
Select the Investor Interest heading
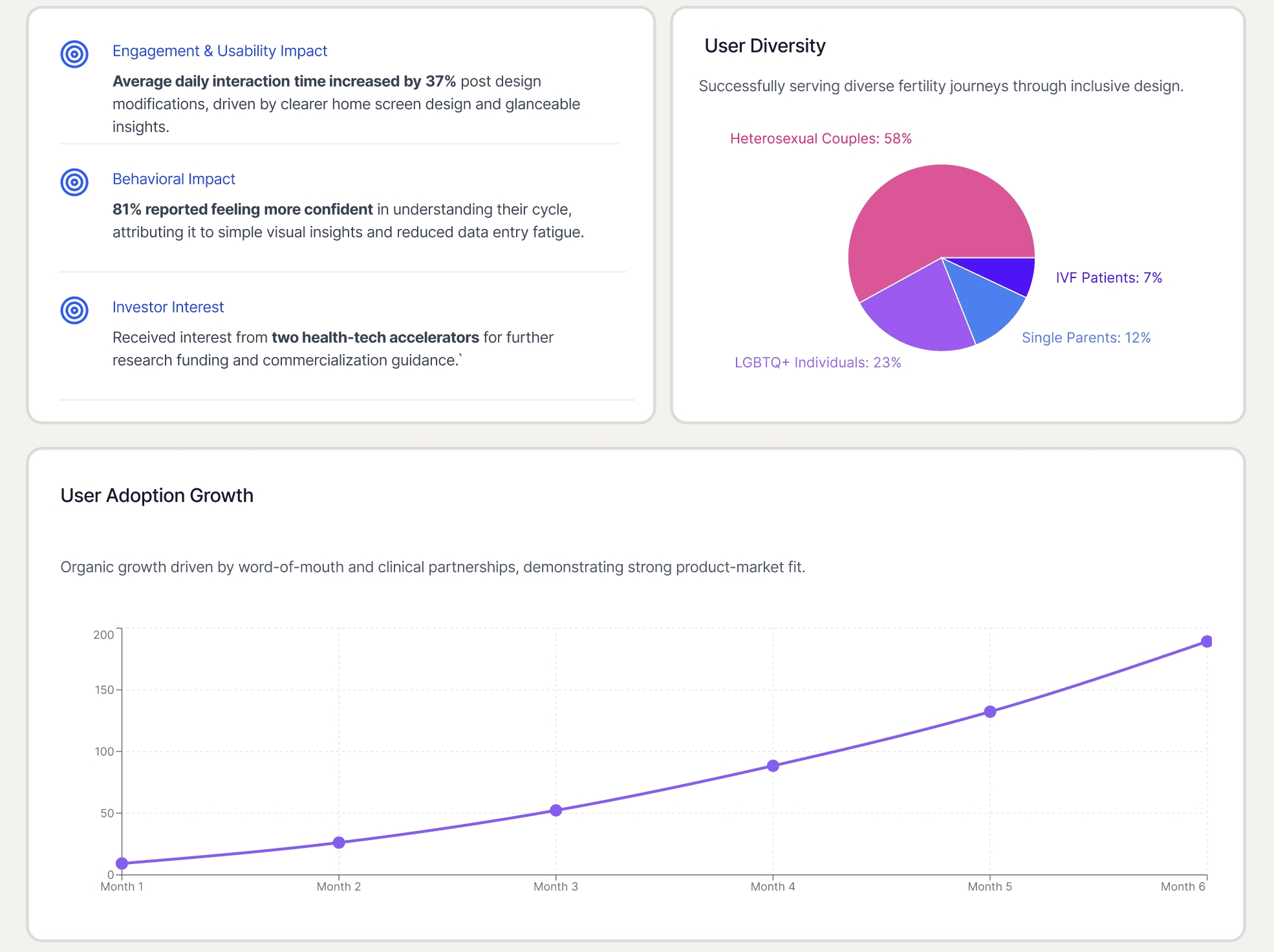pyautogui.click(x=167, y=307)
